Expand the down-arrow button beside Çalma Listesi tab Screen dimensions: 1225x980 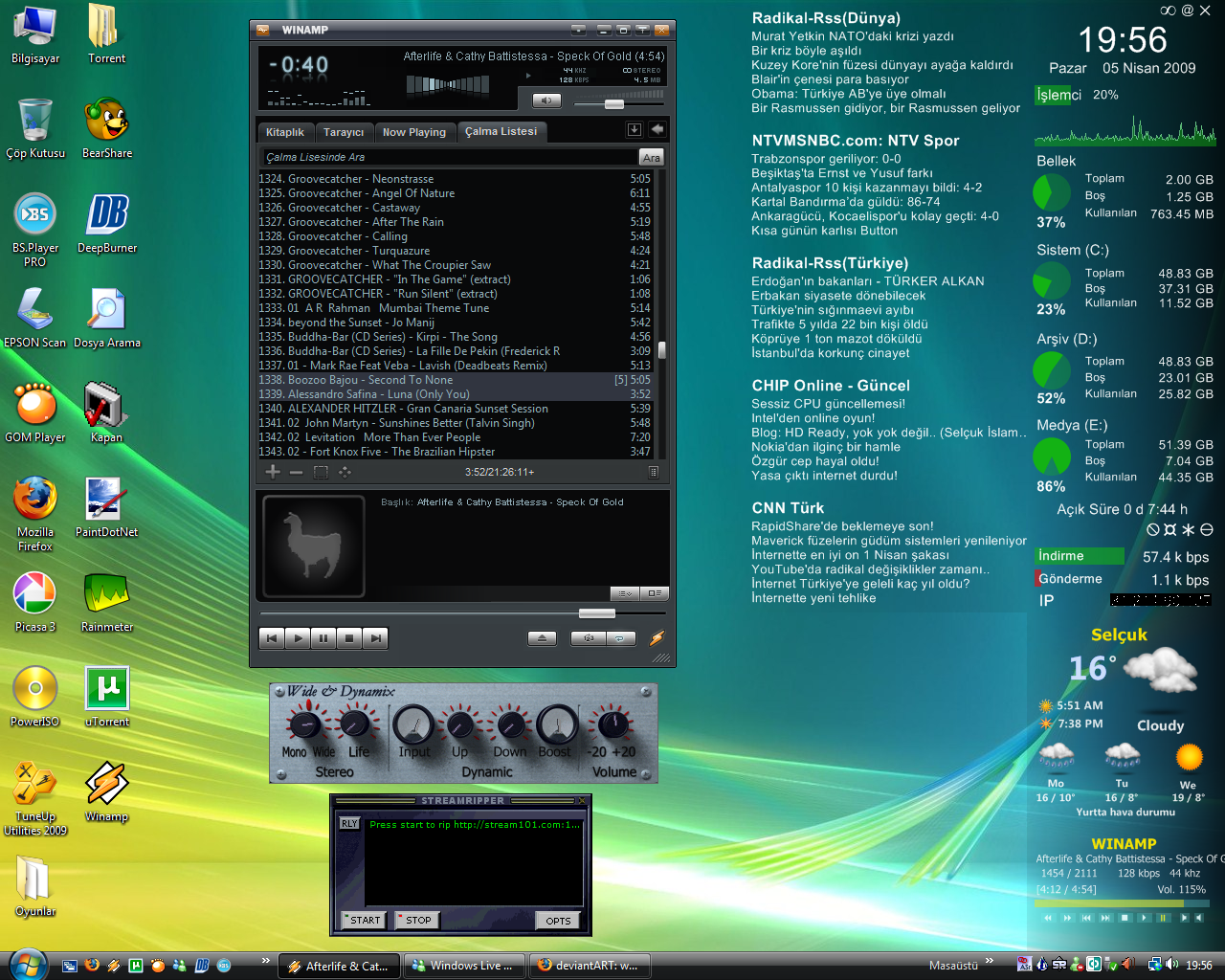[634, 129]
